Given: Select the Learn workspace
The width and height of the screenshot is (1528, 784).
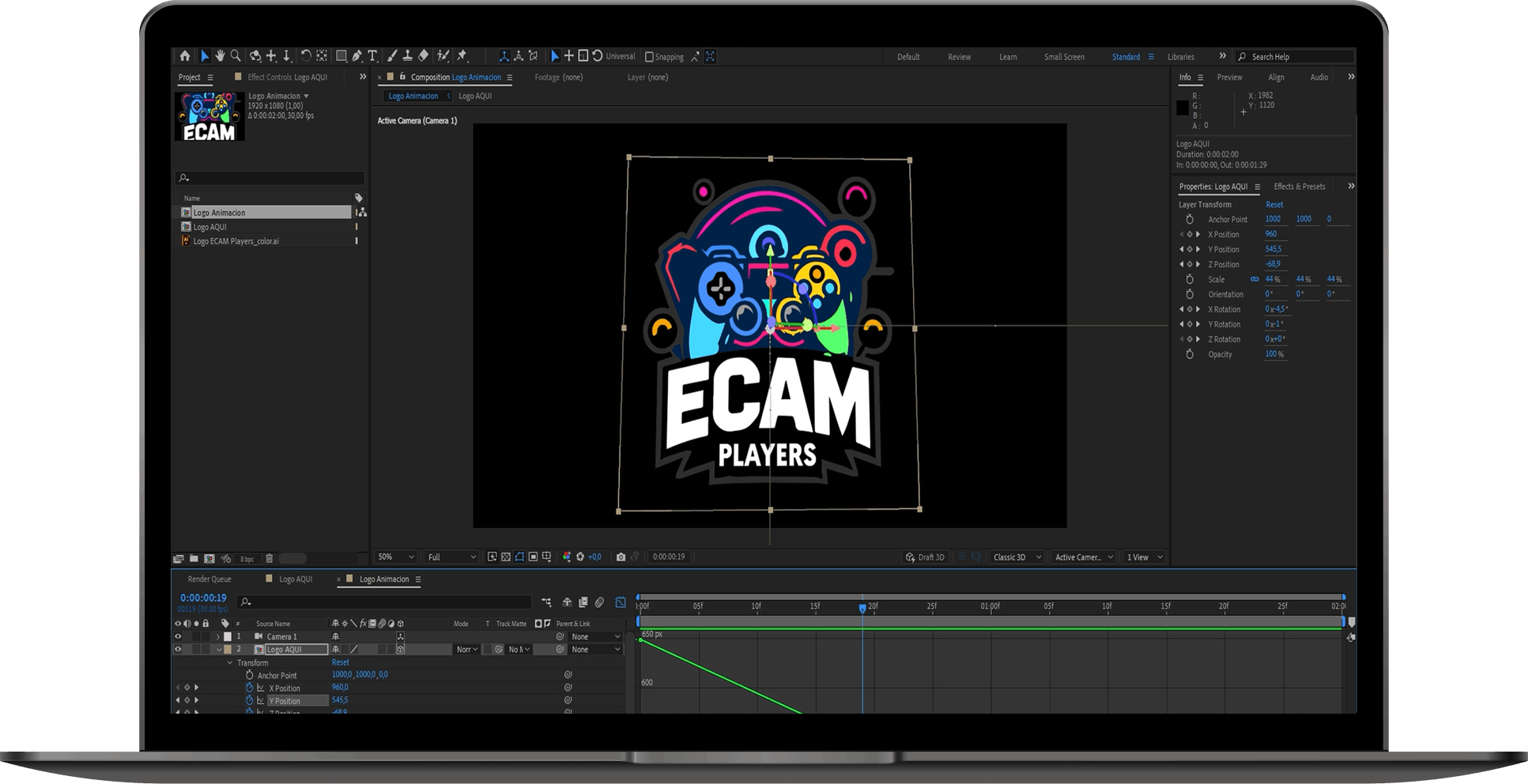Looking at the screenshot, I should (x=1008, y=57).
